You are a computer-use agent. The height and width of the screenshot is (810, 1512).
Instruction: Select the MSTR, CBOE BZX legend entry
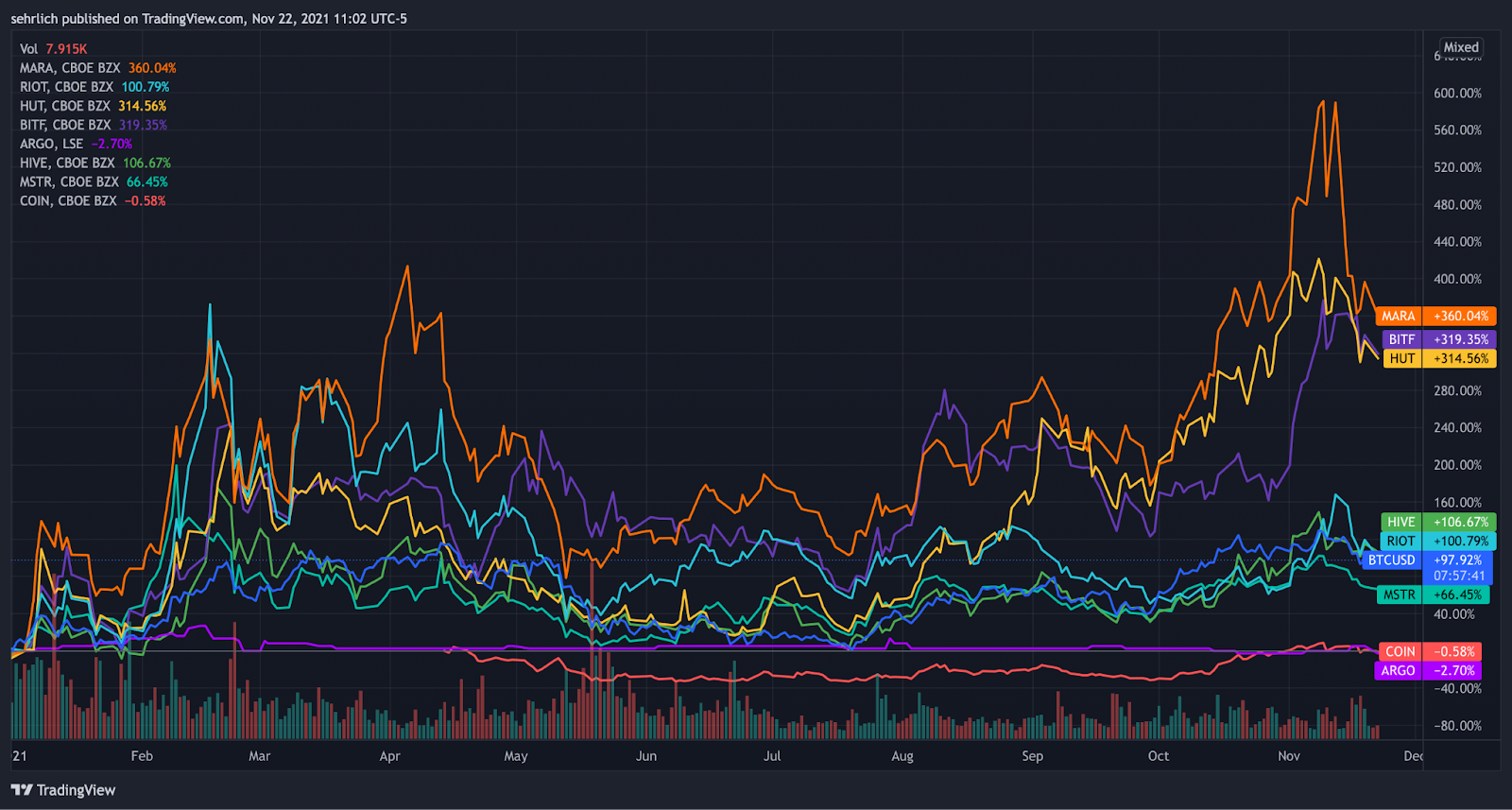(x=94, y=181)
